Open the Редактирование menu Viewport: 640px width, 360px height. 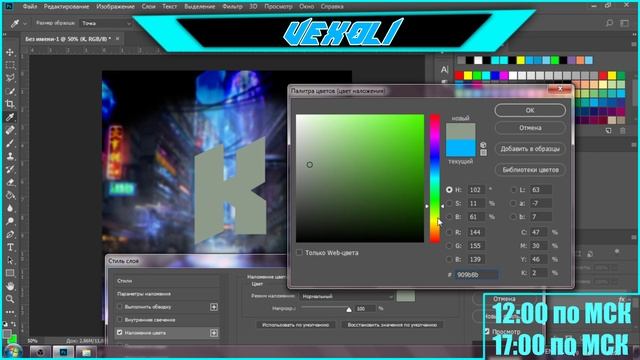click(x=66, y=7)
